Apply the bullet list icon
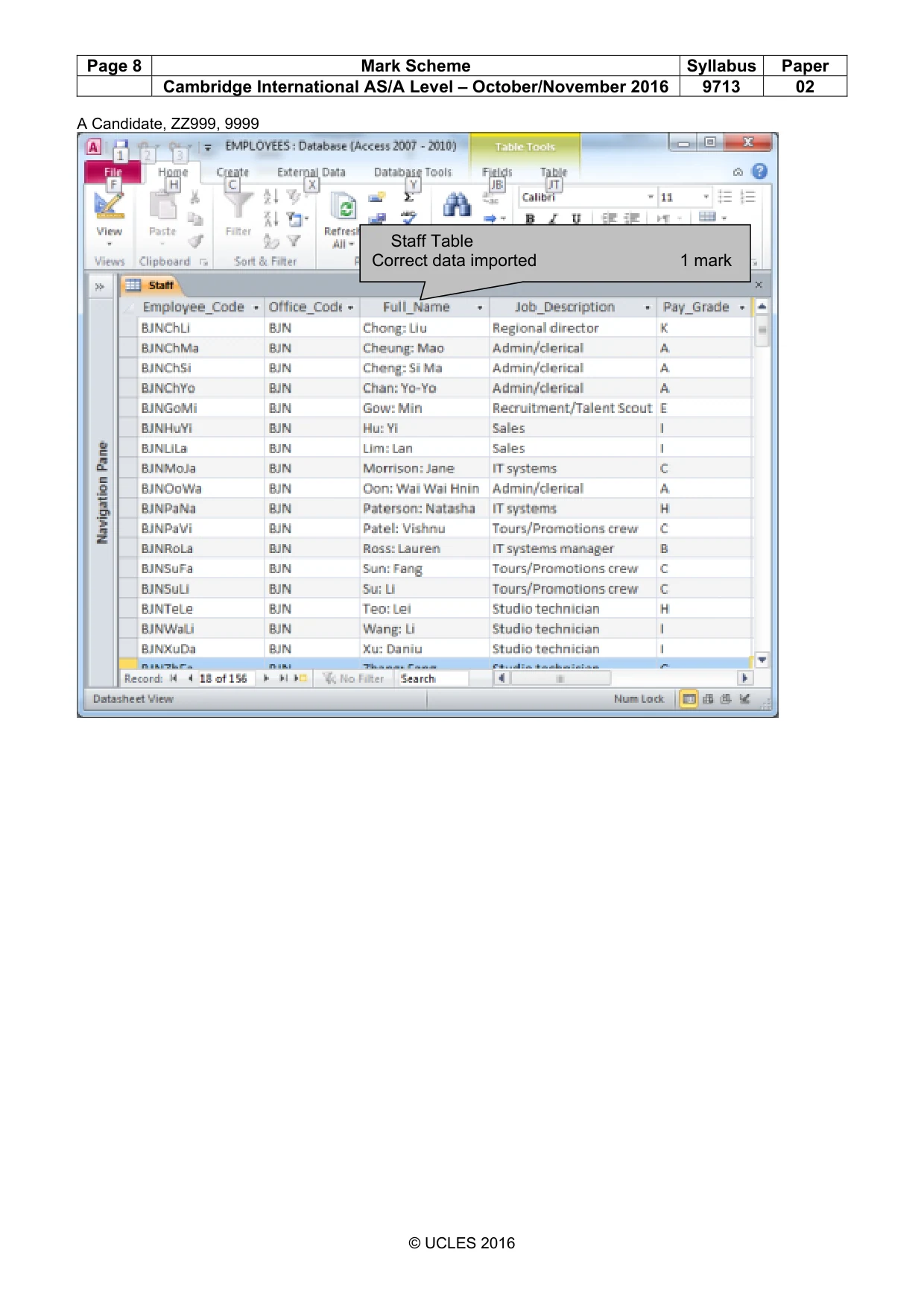The width and height of the screenshot is (924, 1308). (x=724, y=197)
